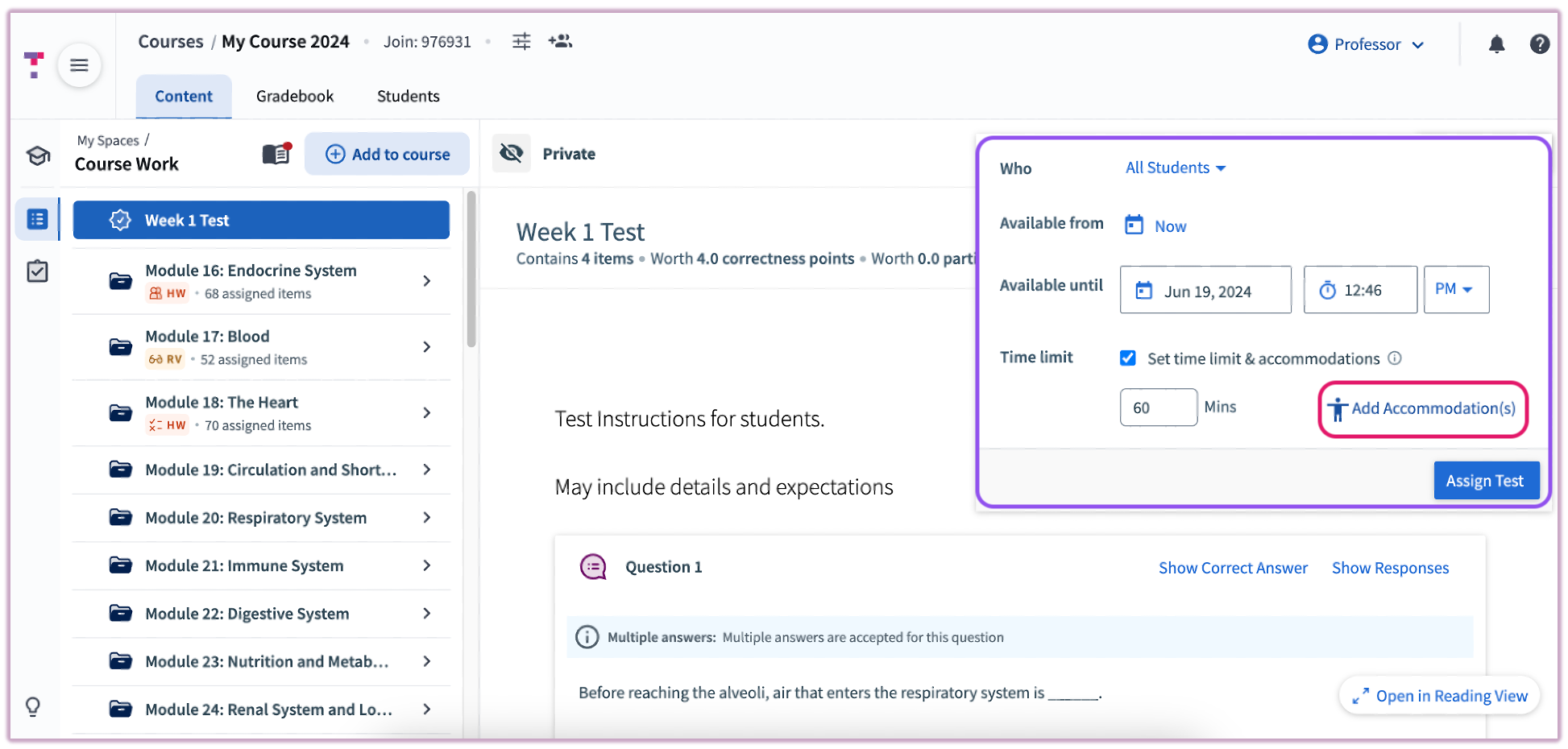Click Show Correct Answer link
The height and width of the screenshot is (749, 1568).
(1233, 568)
